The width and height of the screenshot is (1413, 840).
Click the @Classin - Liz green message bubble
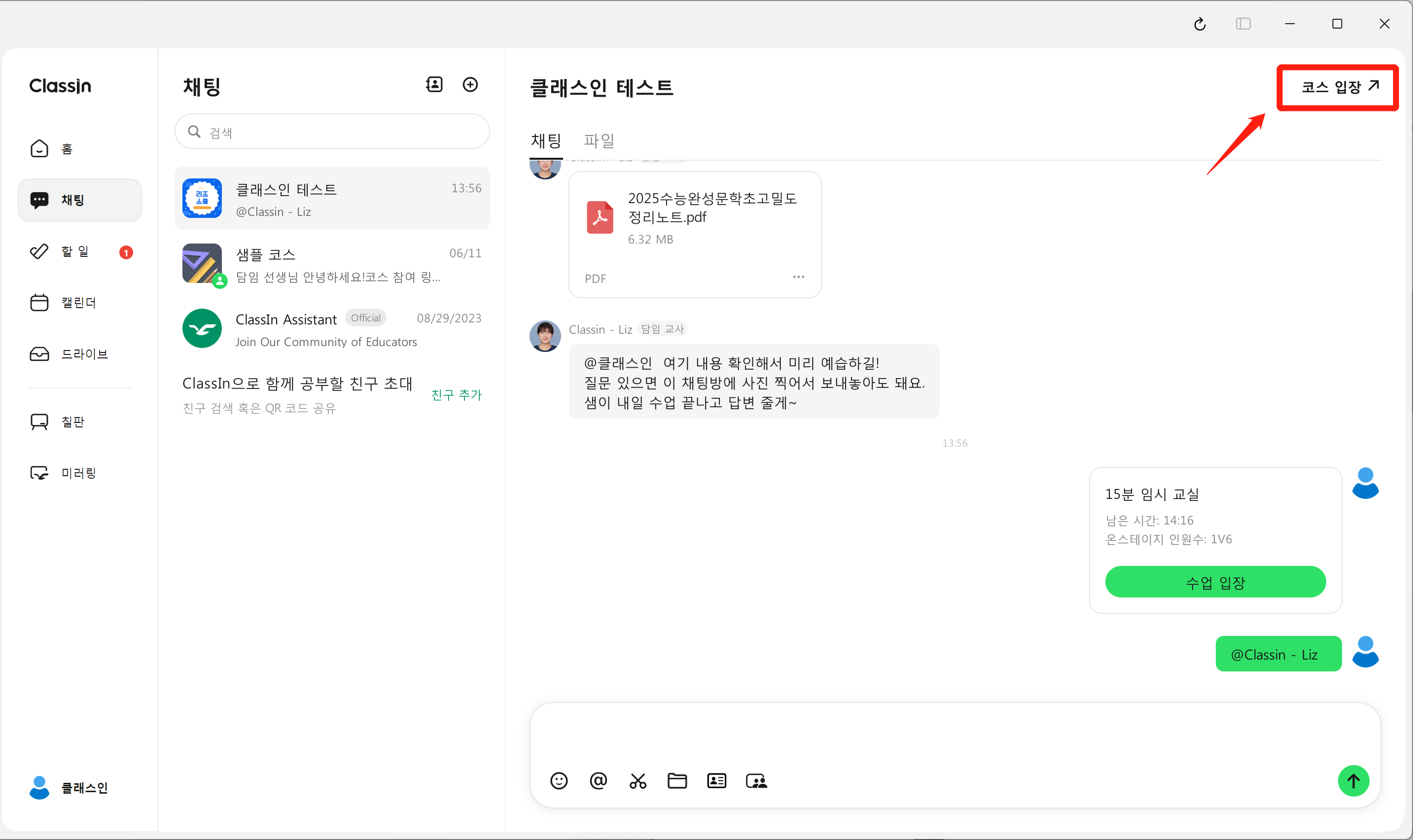pyautogui.click(x=1278, y=654)
